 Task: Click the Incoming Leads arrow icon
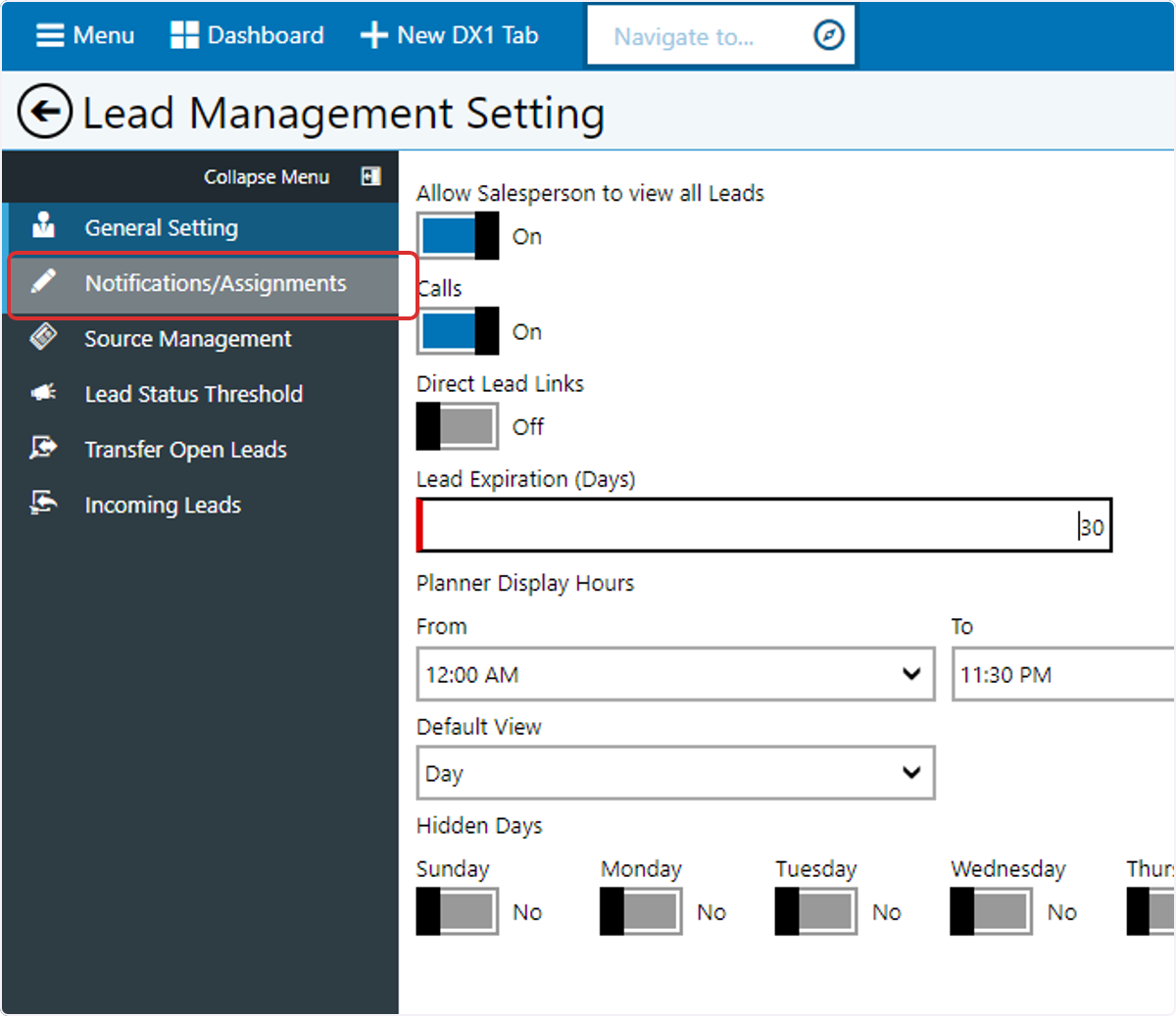[43, 503]
